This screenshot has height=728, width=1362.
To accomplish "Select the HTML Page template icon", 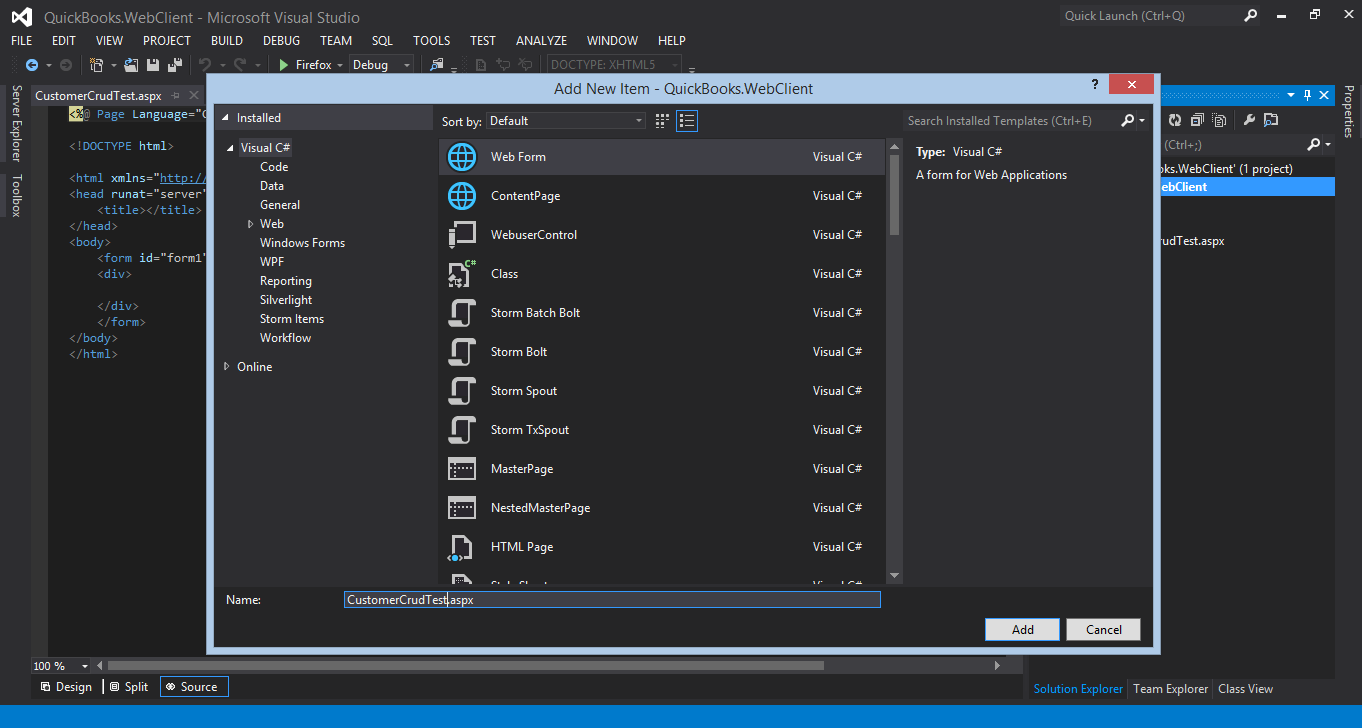I will point(462,547).
